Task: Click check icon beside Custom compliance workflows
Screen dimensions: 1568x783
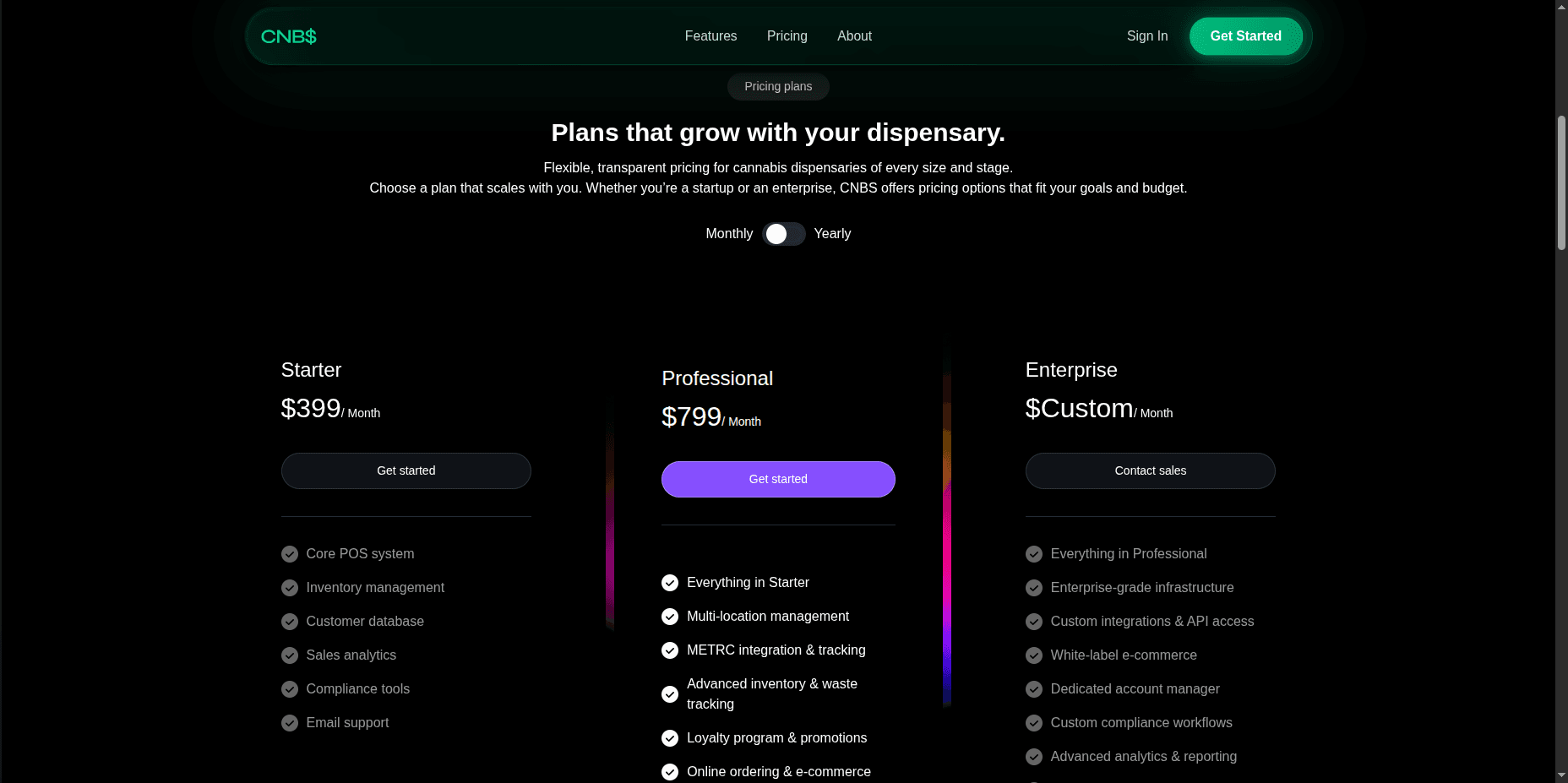Action: (x=1034, y=723)
